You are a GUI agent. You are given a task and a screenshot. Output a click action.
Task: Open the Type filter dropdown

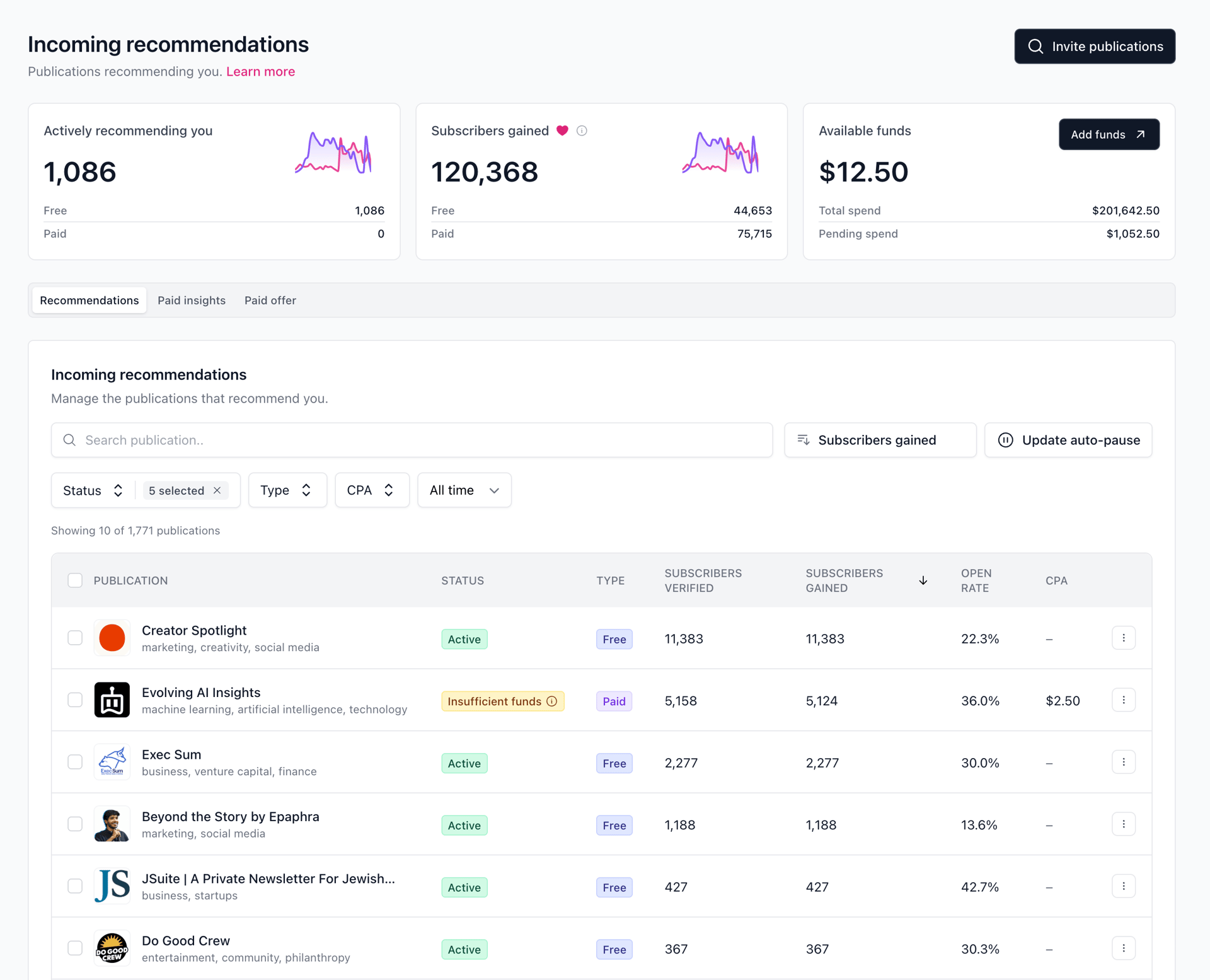click(287, 490)
